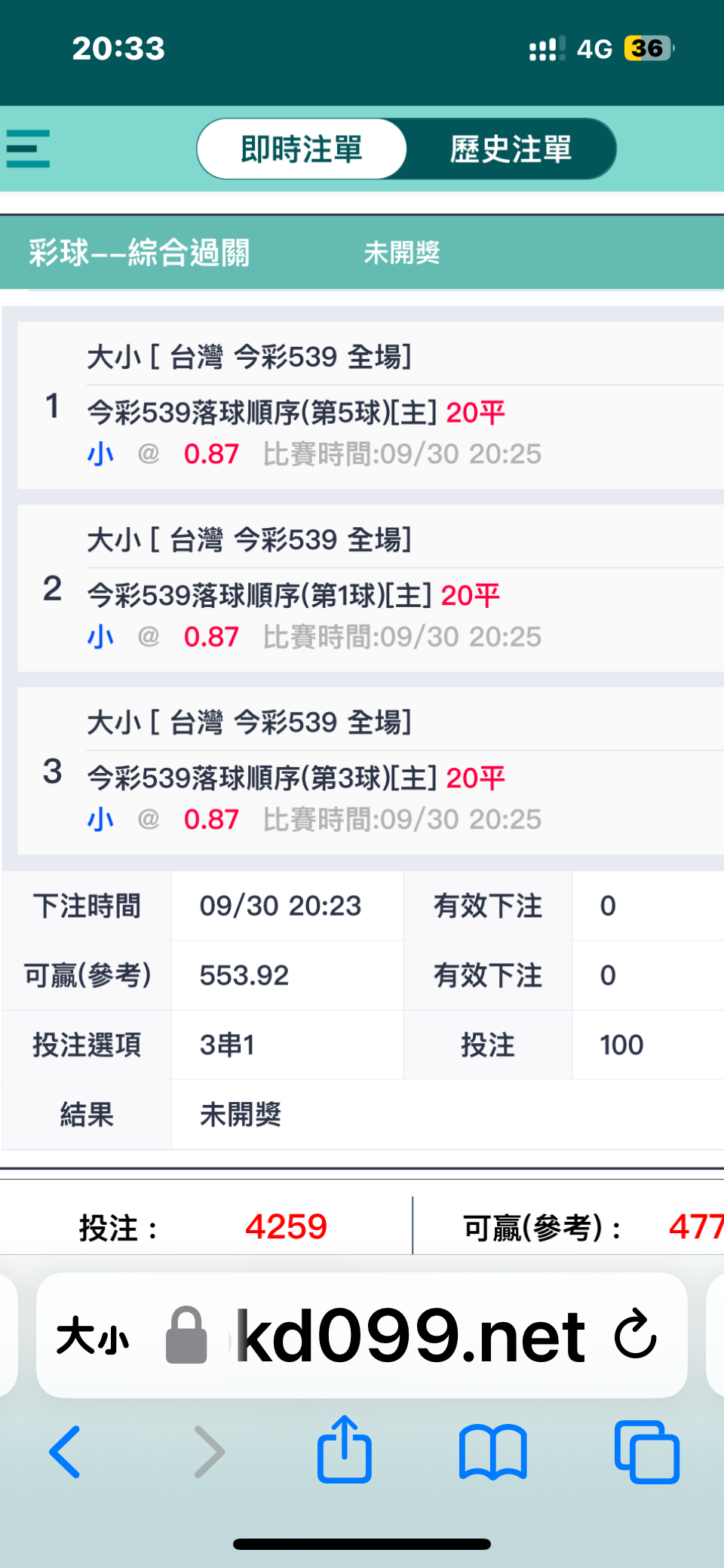Open the 大小 text size menu

[92, 1336]
